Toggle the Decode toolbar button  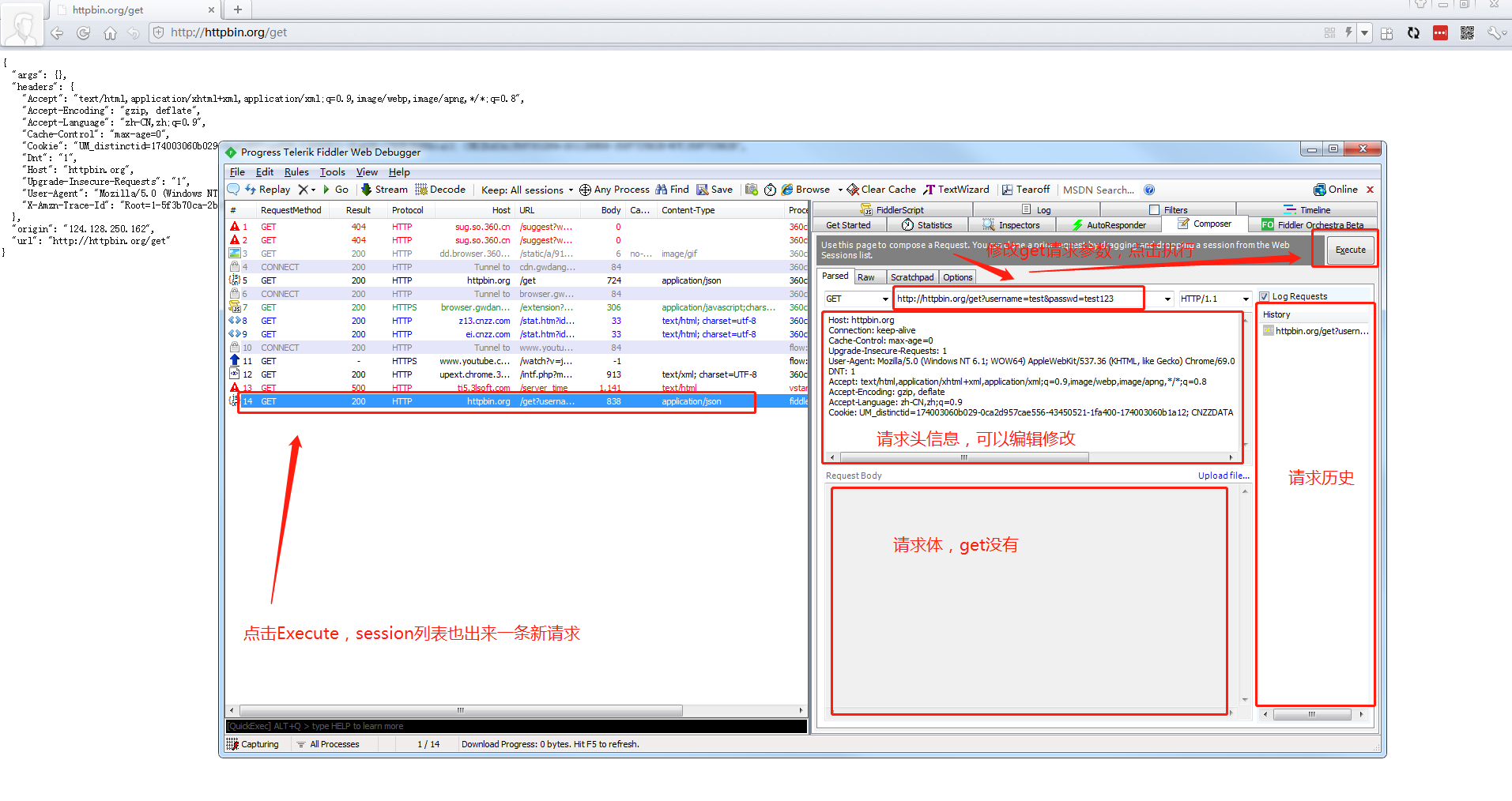coord(440,190)
